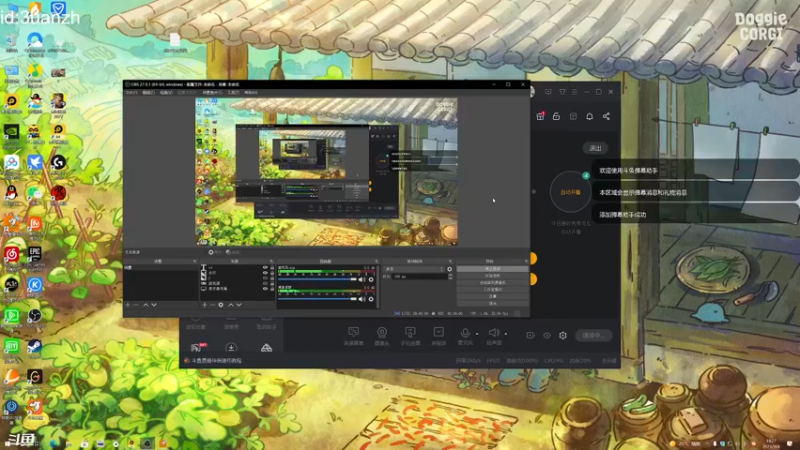Viewport: 800px width, 450px height.
Task: Click the message icon in Douyu title bar
Action: (x=548, y=92)
